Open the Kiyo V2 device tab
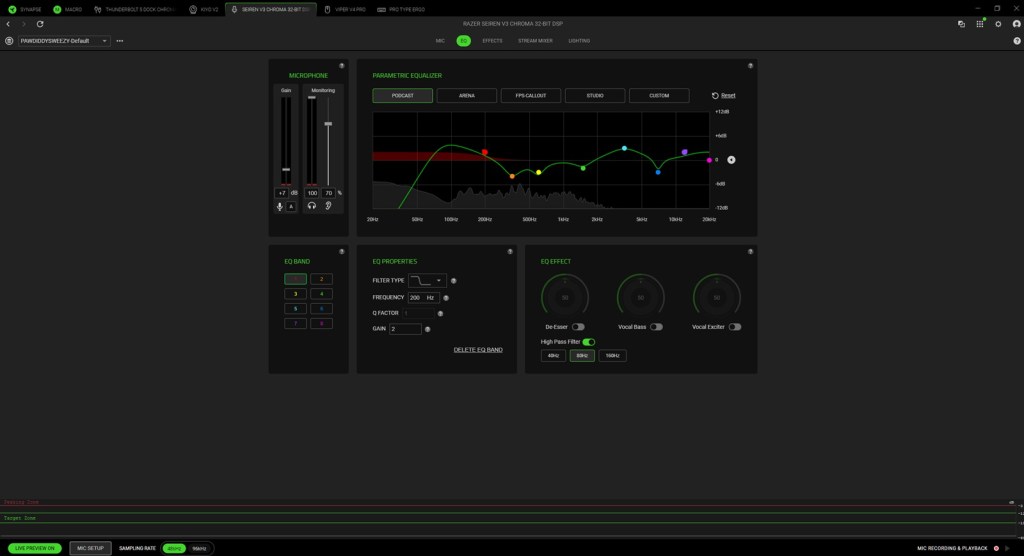1024x556 pixels. [x=204, y=9]
